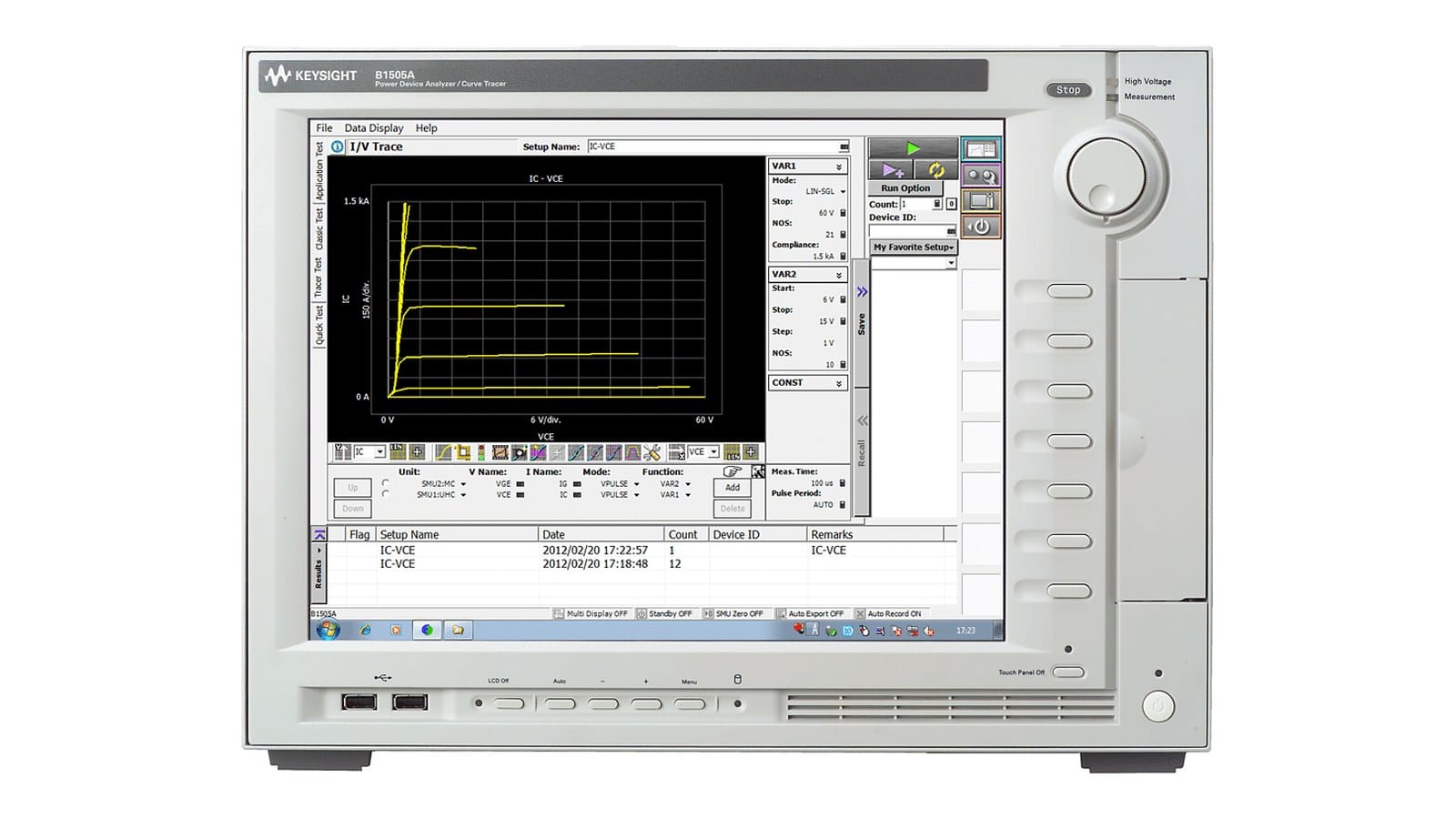1456x819 pixels.
Task: Open the configuration knobs and wrench icon
Action: (x=981, y=176)
